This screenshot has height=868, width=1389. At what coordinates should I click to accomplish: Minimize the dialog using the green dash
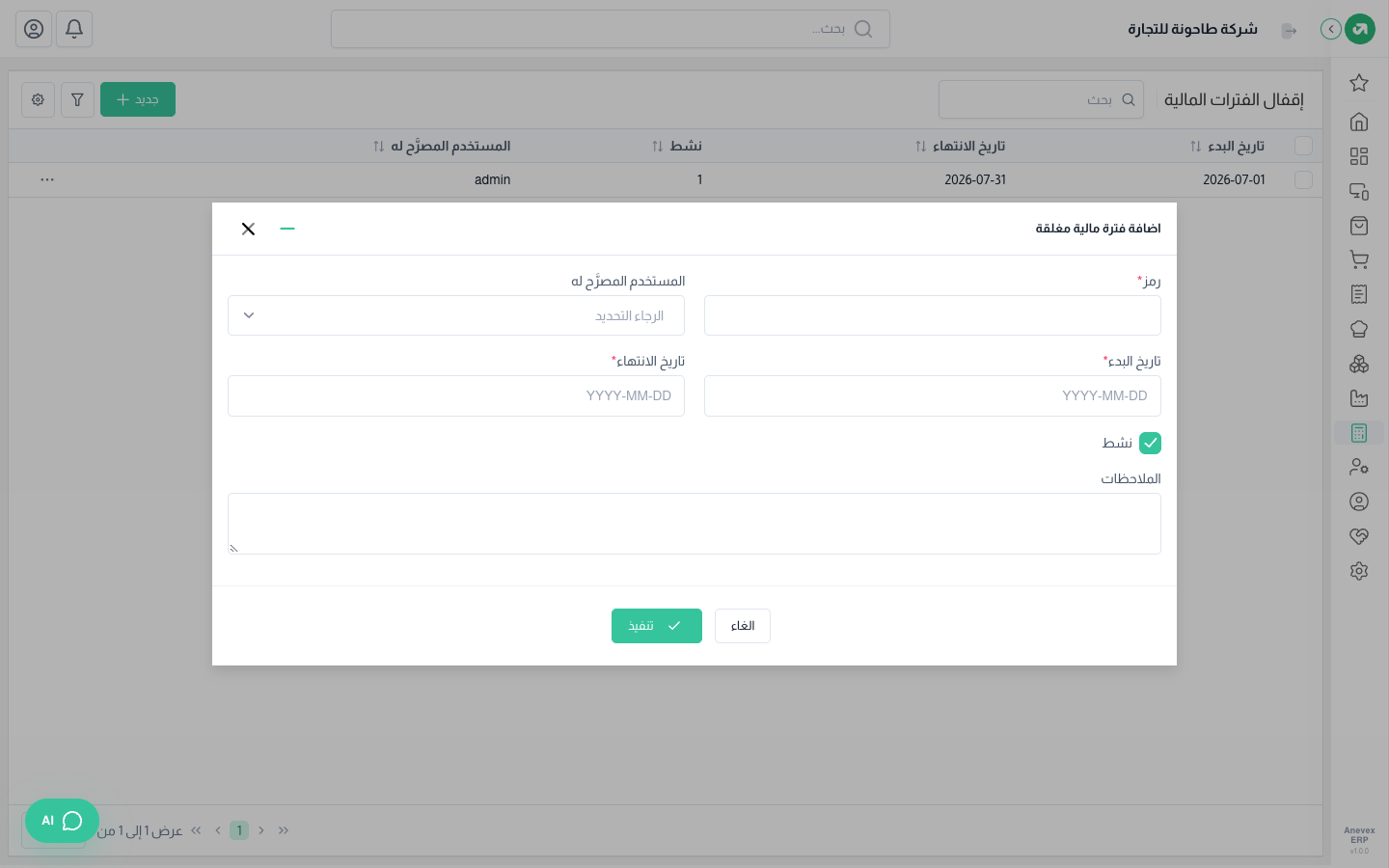(287, 229)
